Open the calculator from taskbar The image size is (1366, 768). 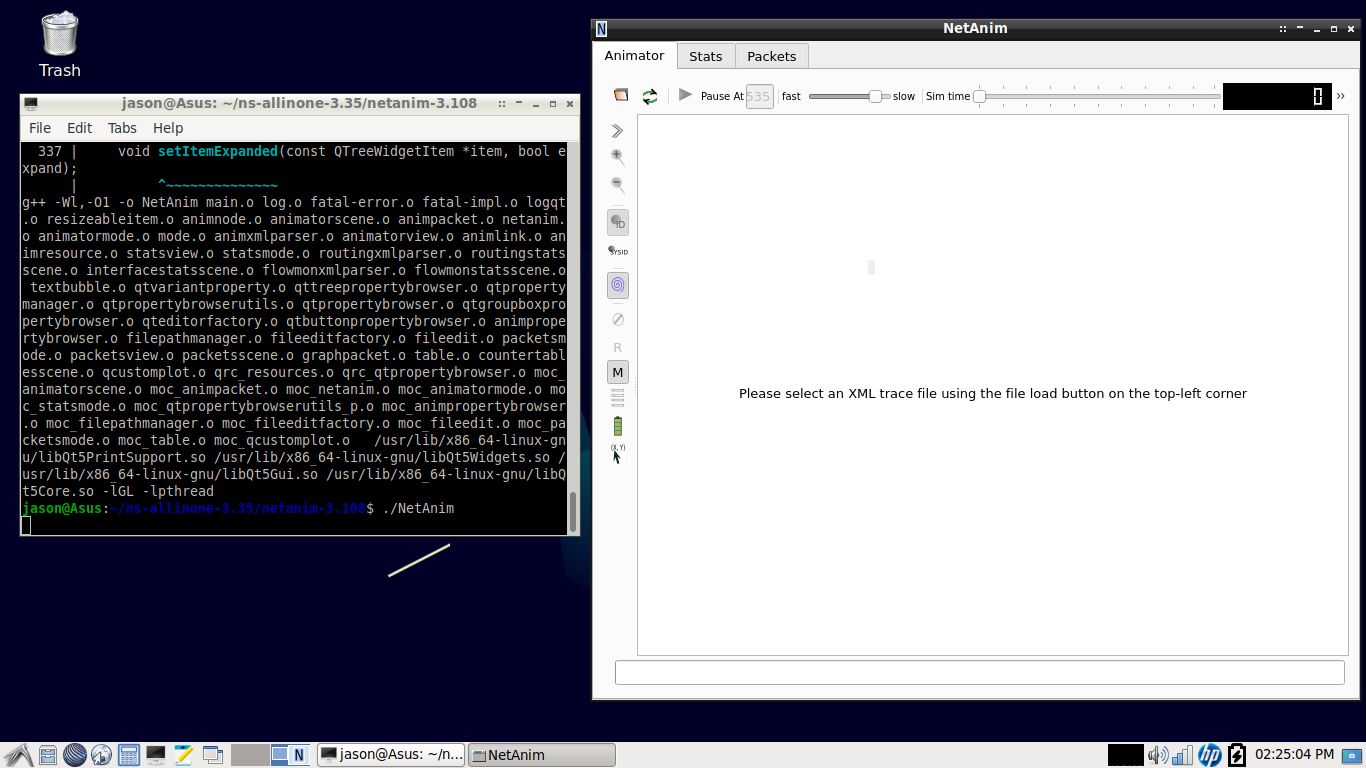(x=128, y=755)
